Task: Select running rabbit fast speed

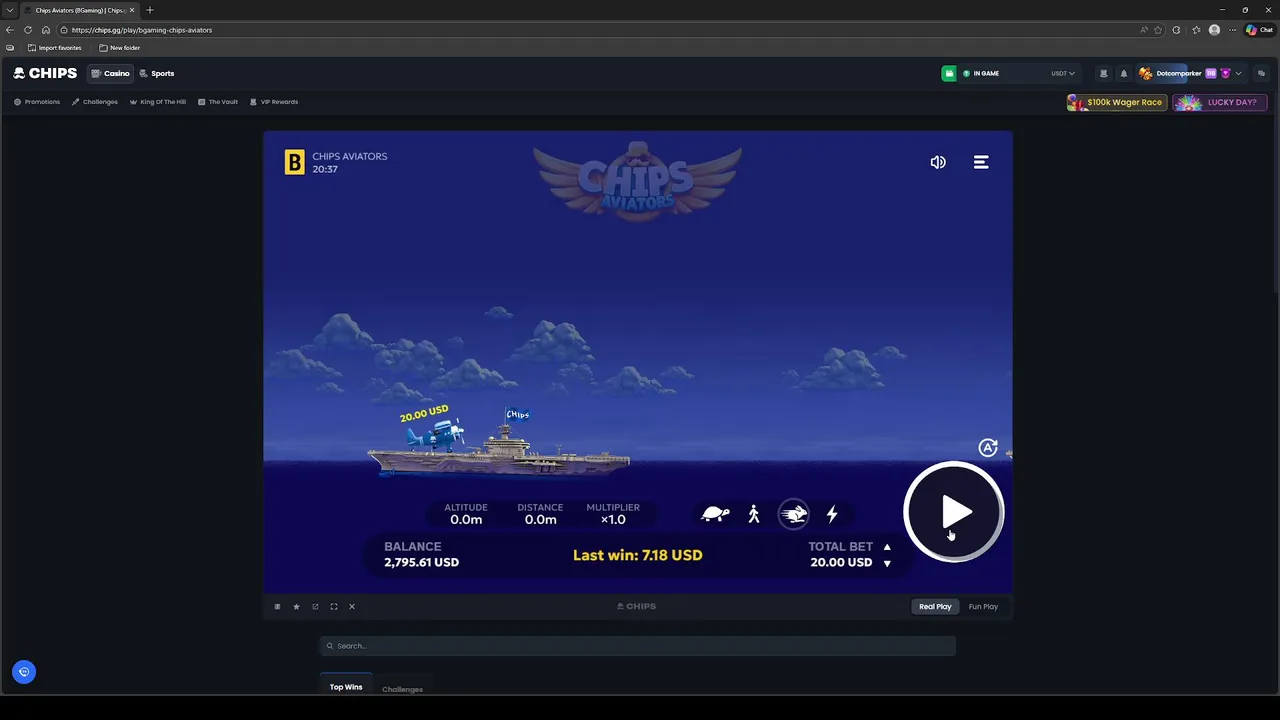Action: (x=794, y=514)
